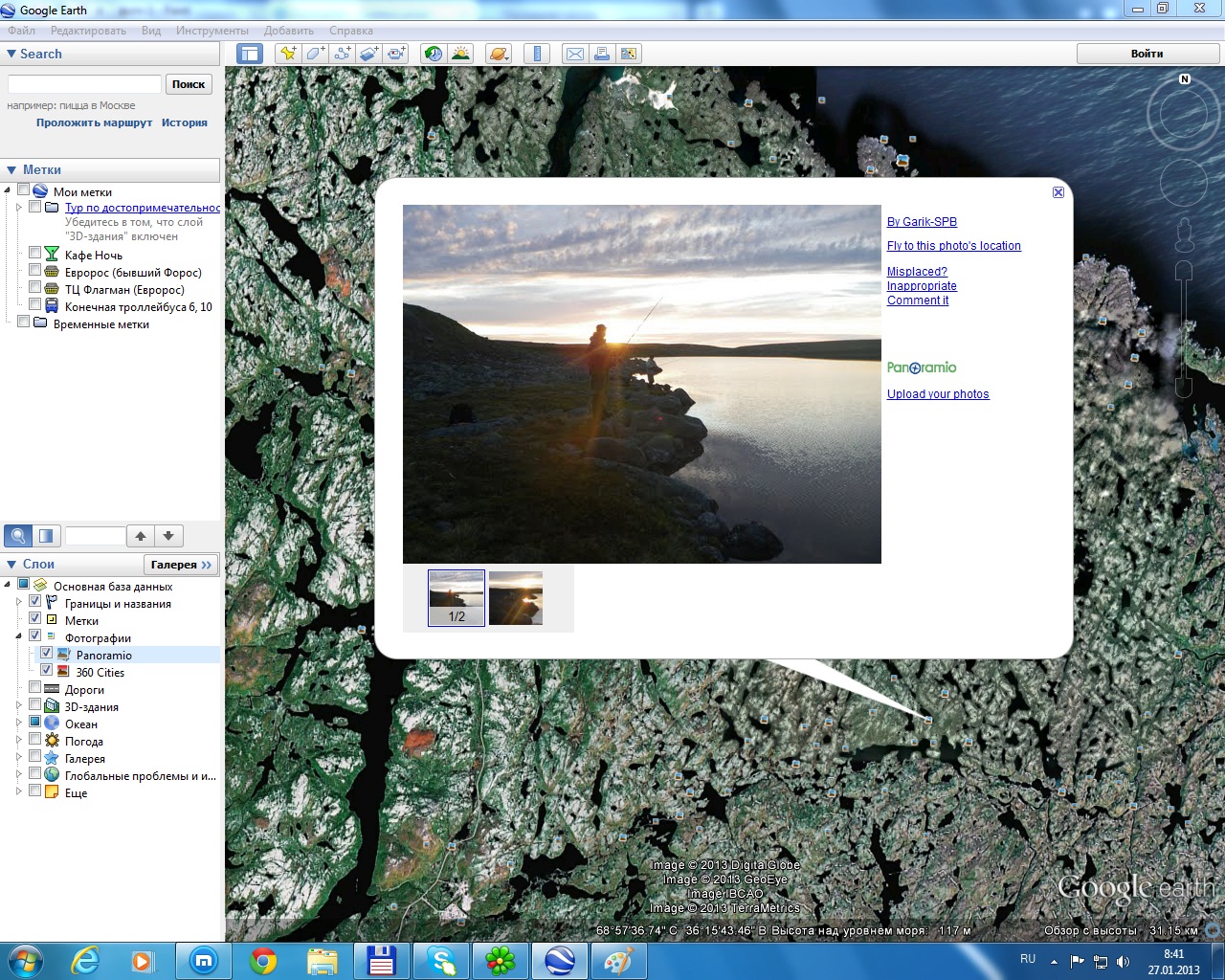Check the Временные метки checkbox
The width and height of the screenshot is (1225, 980).
(x=24, y=323)
